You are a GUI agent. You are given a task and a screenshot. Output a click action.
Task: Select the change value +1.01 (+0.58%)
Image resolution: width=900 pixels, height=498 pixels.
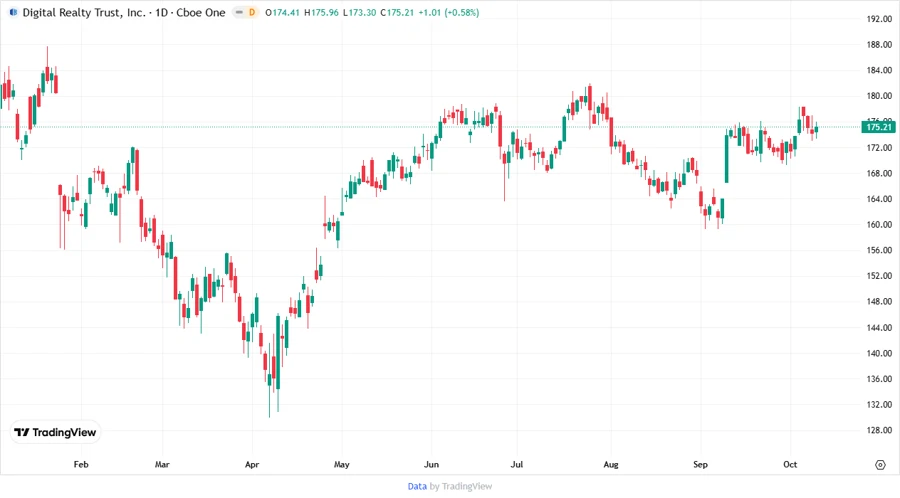point(448,12)
